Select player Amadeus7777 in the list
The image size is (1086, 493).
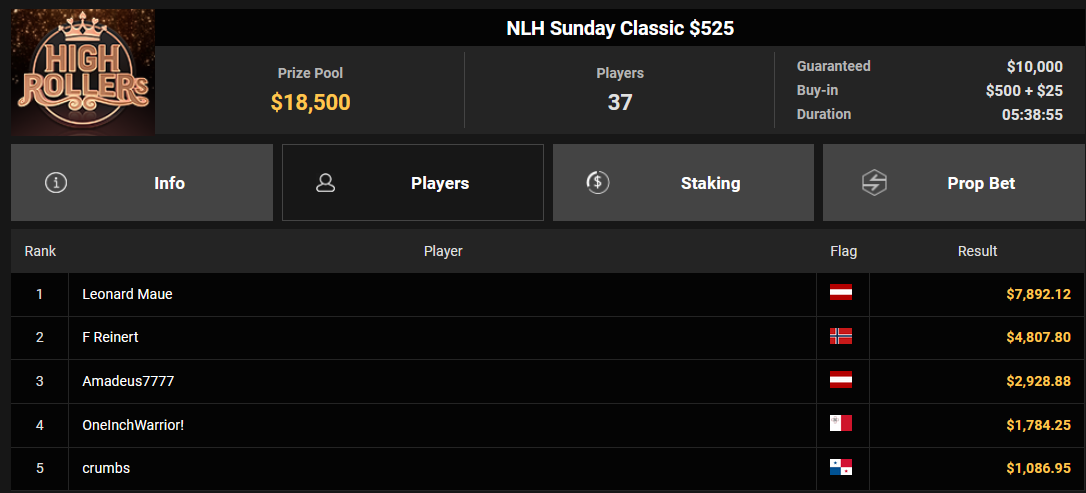coord(128,381)
